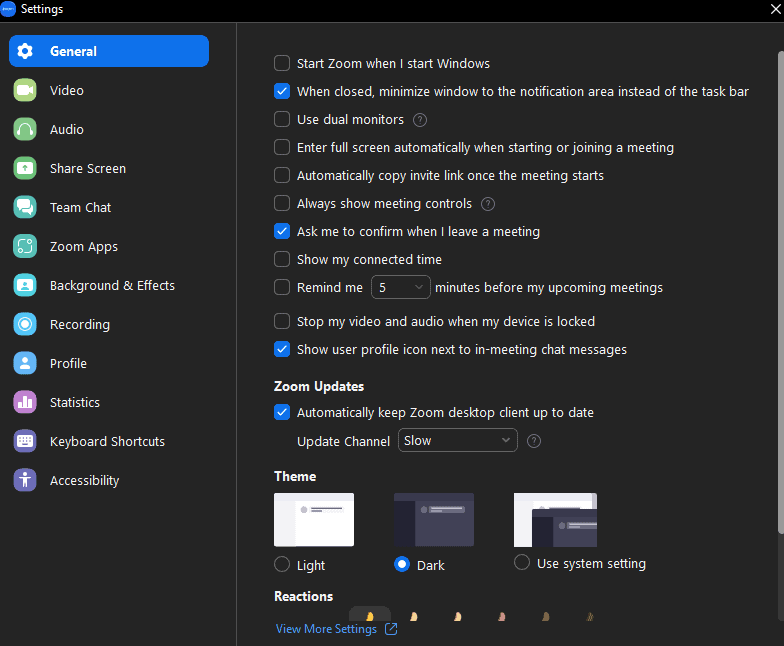This screenshot has height=646, width=784.
Task: Click the View More Settings link
Action: point(326,629)
